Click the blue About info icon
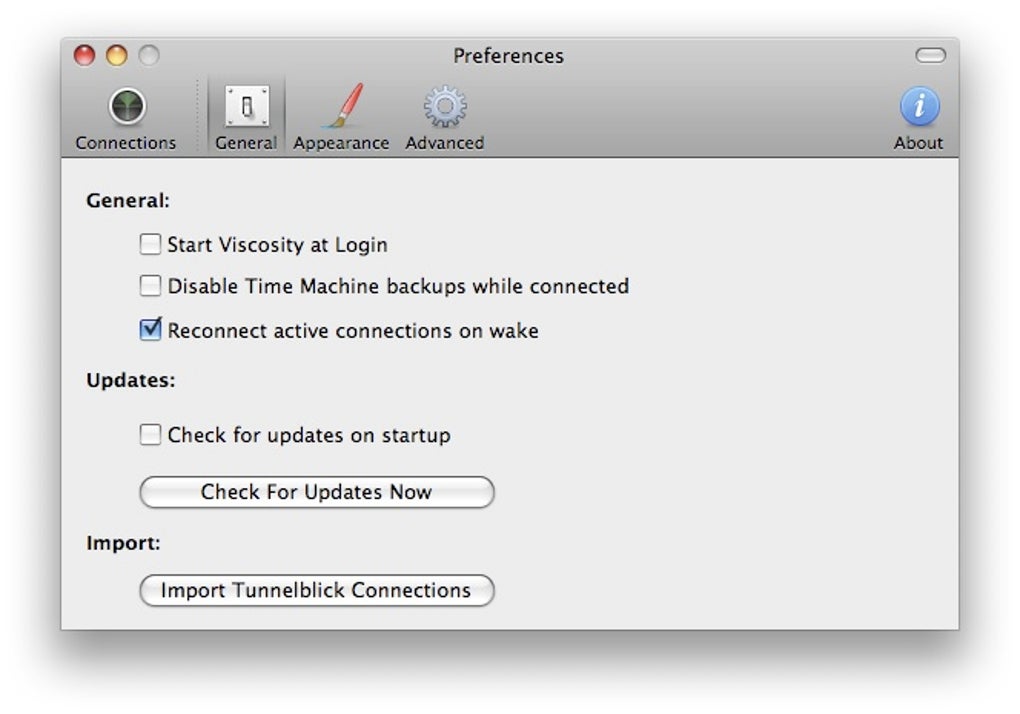This screenshot has height=714, width=1020. coord(919,106)
